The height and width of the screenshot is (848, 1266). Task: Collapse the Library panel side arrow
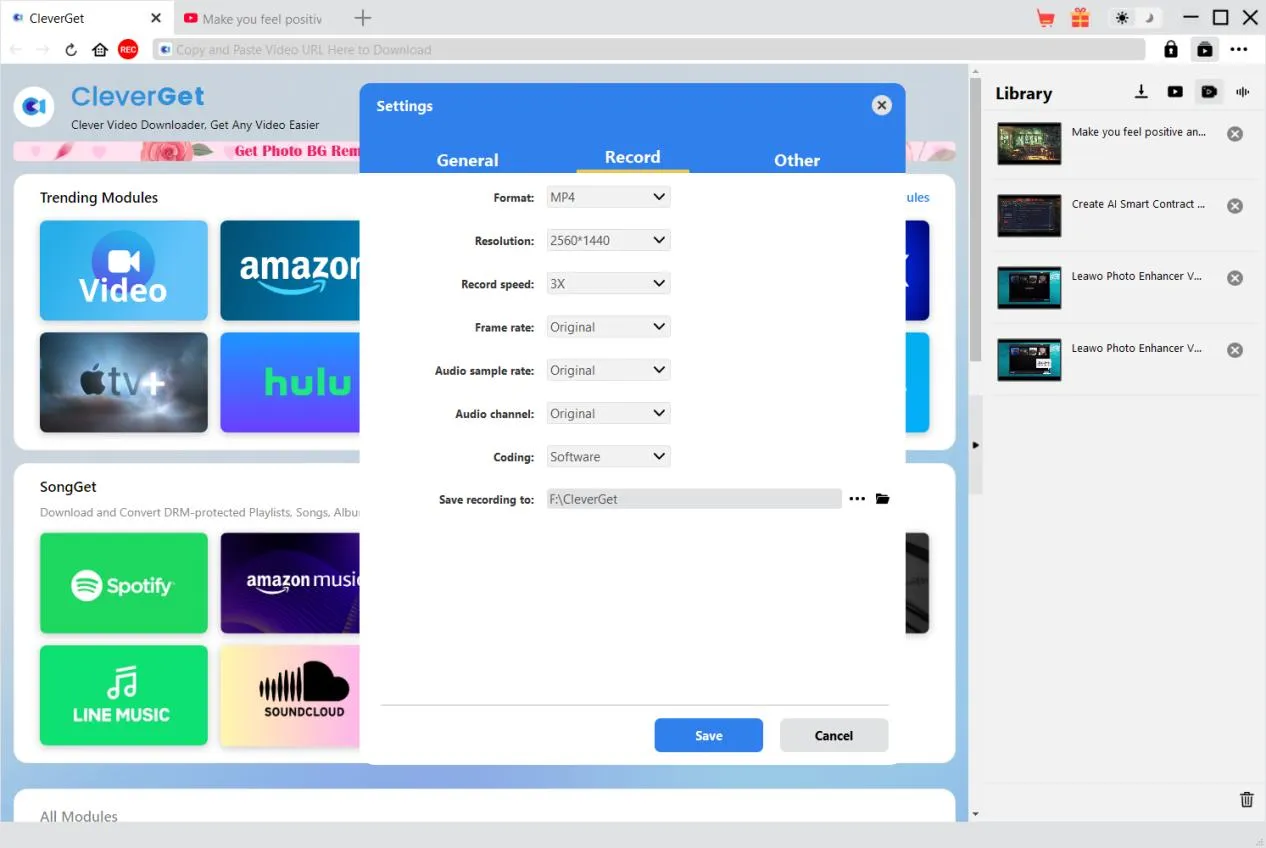(976, 445)
